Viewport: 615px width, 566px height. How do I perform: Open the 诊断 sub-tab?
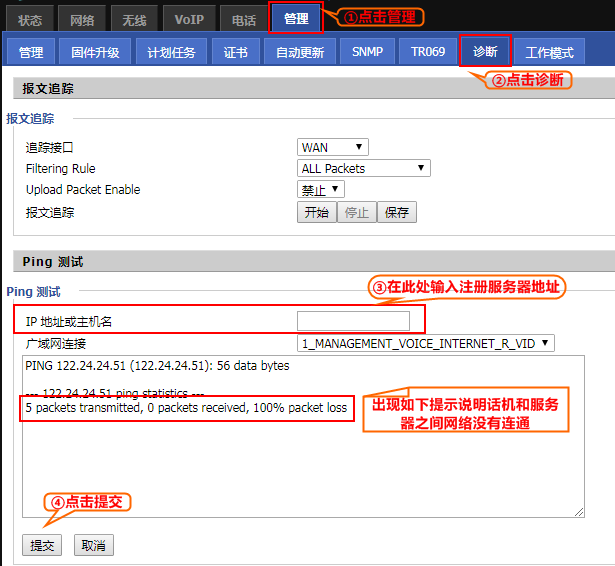click(485, 52)
